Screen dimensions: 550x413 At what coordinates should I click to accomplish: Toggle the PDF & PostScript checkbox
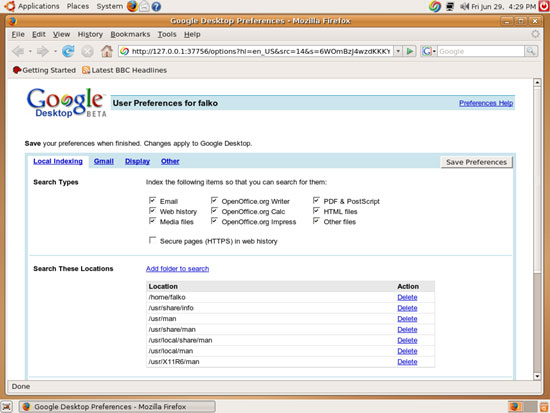point(316,200)
